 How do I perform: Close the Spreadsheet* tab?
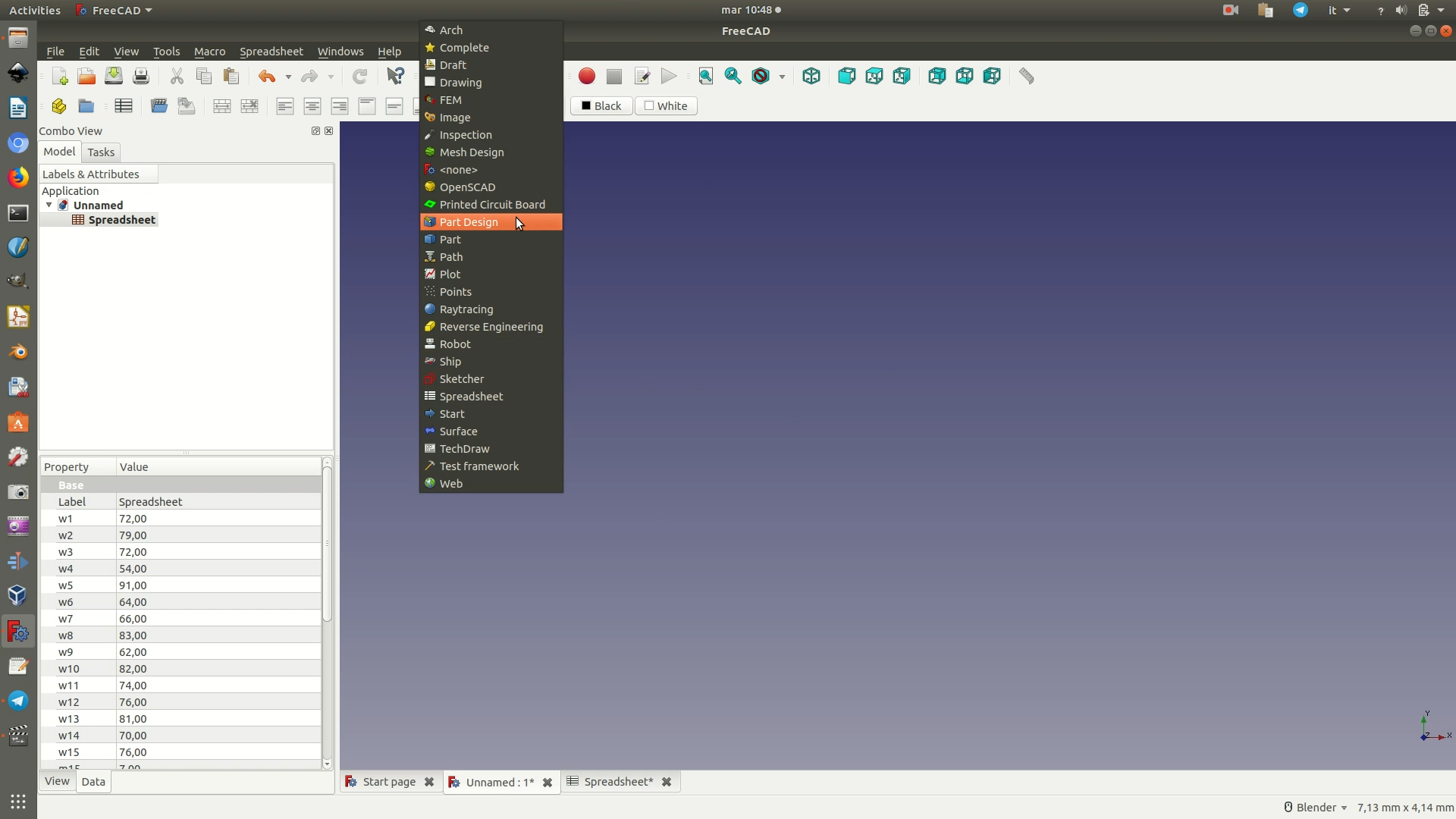667,782
